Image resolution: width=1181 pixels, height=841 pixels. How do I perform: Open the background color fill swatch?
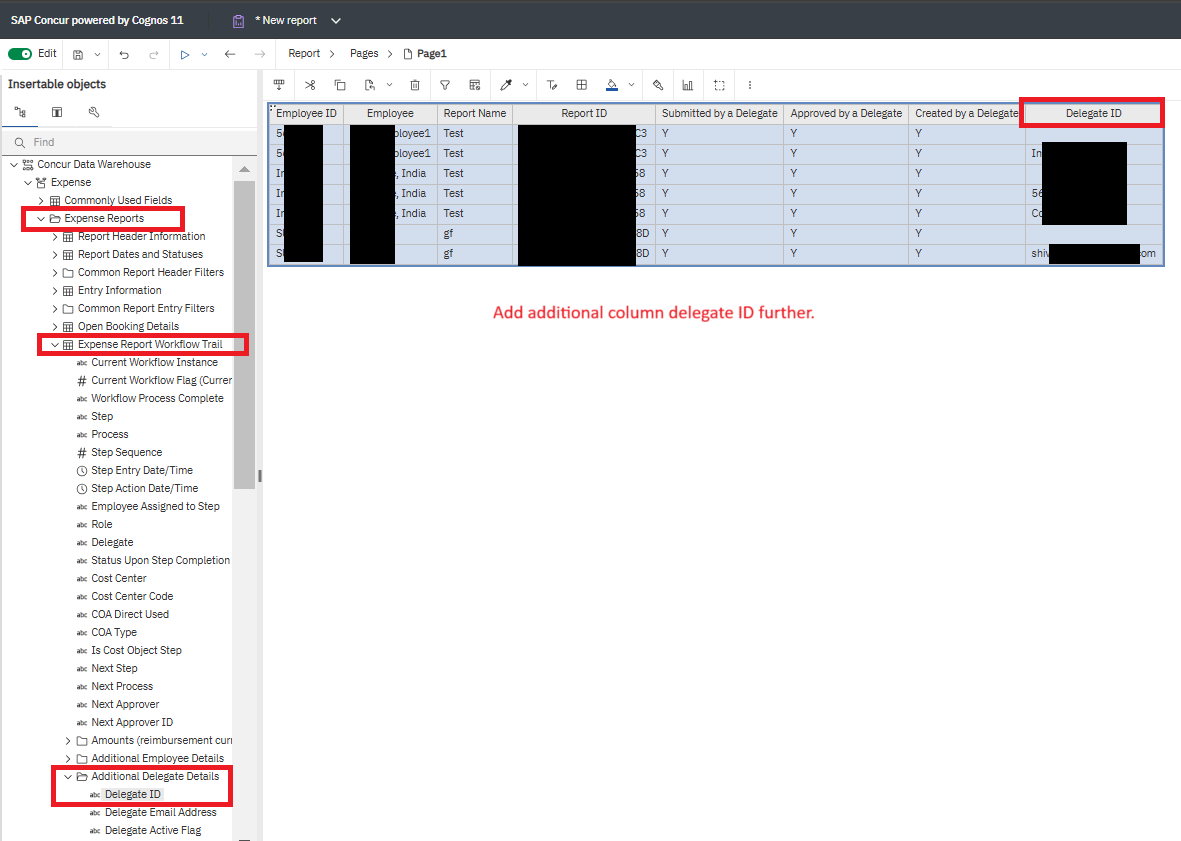[x=612, y=85]
